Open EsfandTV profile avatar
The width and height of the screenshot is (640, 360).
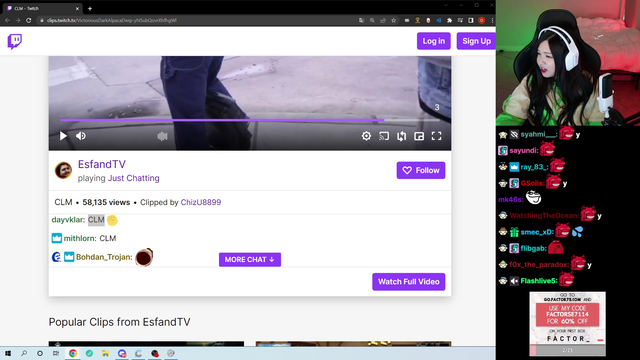(x=63, y=170)
